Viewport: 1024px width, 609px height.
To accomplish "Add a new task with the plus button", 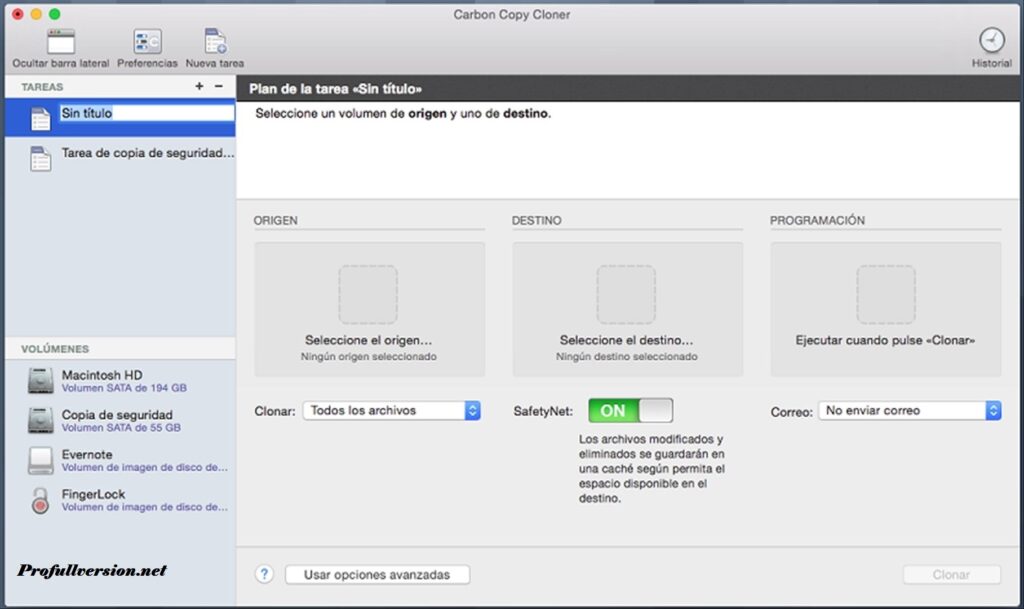I will [x=199, y=86].
